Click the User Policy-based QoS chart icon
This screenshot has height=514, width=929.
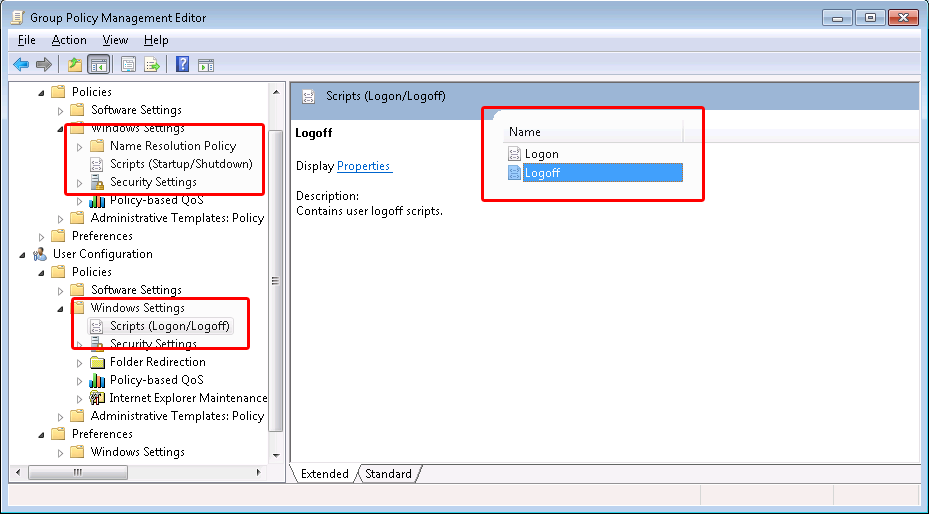[97, 380]
